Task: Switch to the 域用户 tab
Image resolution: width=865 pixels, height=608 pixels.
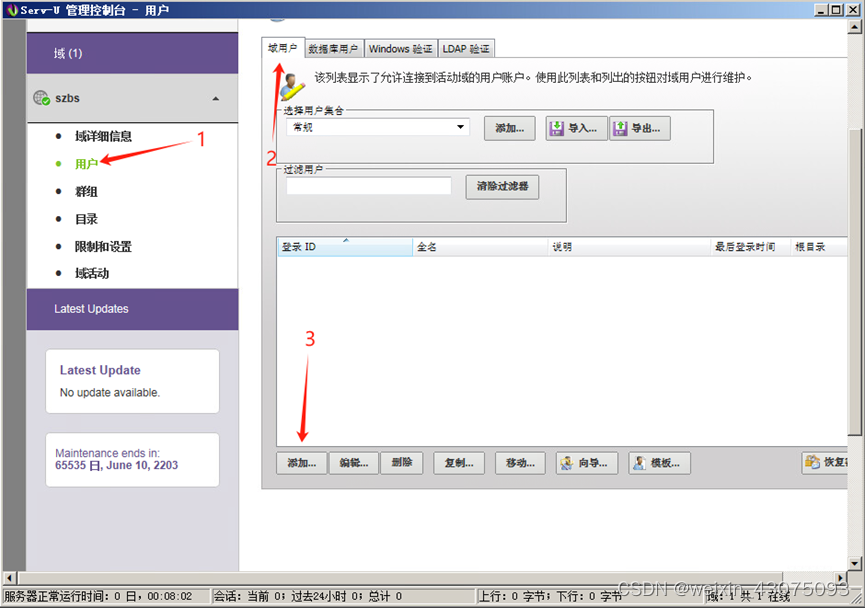Action: point(282,48)
